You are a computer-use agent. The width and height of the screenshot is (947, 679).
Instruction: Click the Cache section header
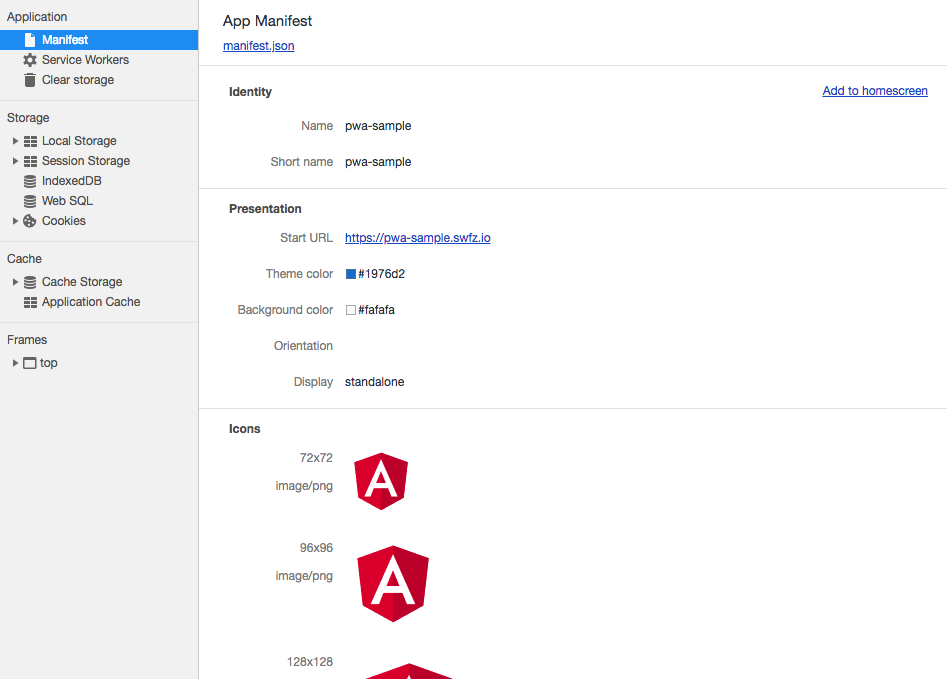click(x=24, y=259)
